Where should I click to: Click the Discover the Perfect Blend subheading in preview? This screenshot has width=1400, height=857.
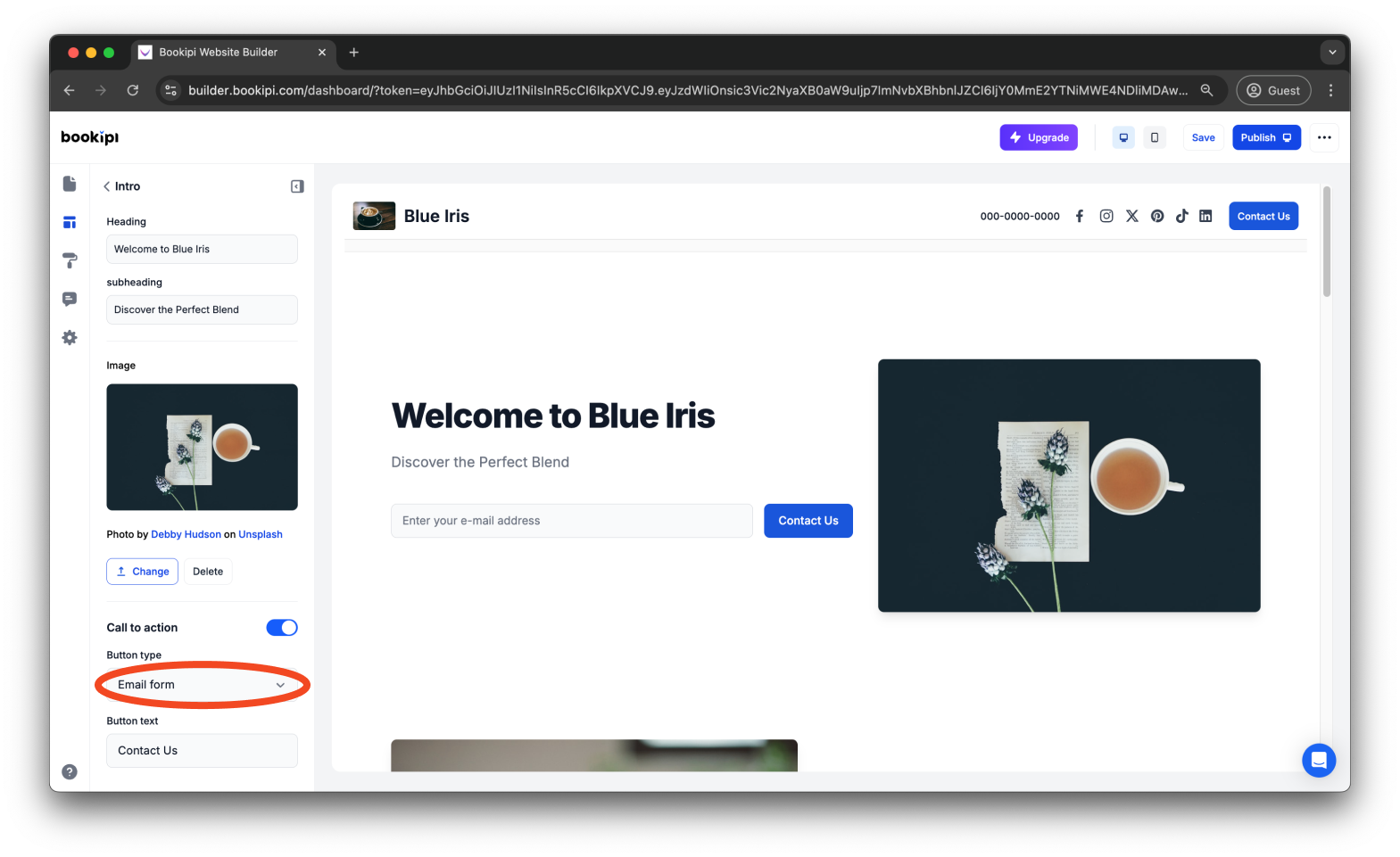pos(480,462)
